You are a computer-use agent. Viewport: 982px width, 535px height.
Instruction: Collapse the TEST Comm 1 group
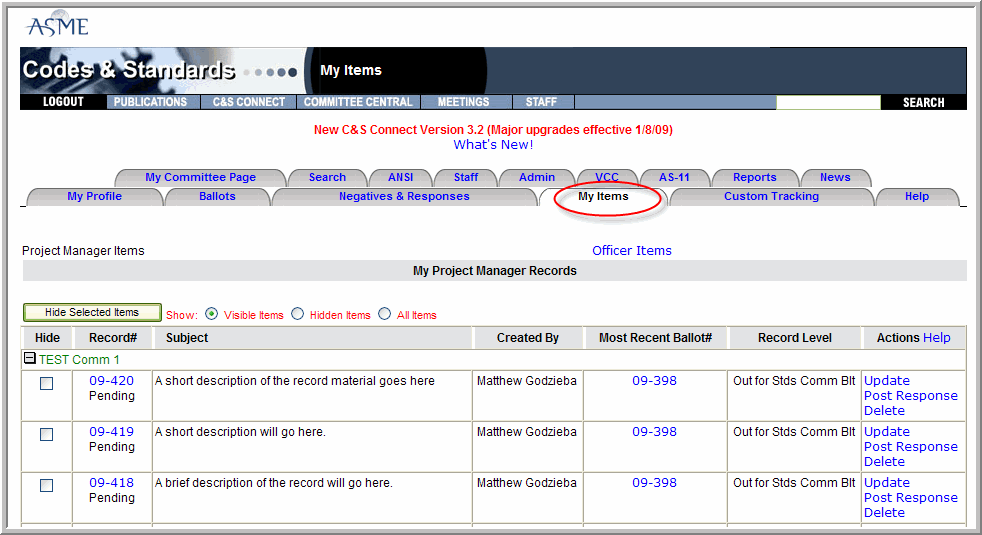point(29,358)
